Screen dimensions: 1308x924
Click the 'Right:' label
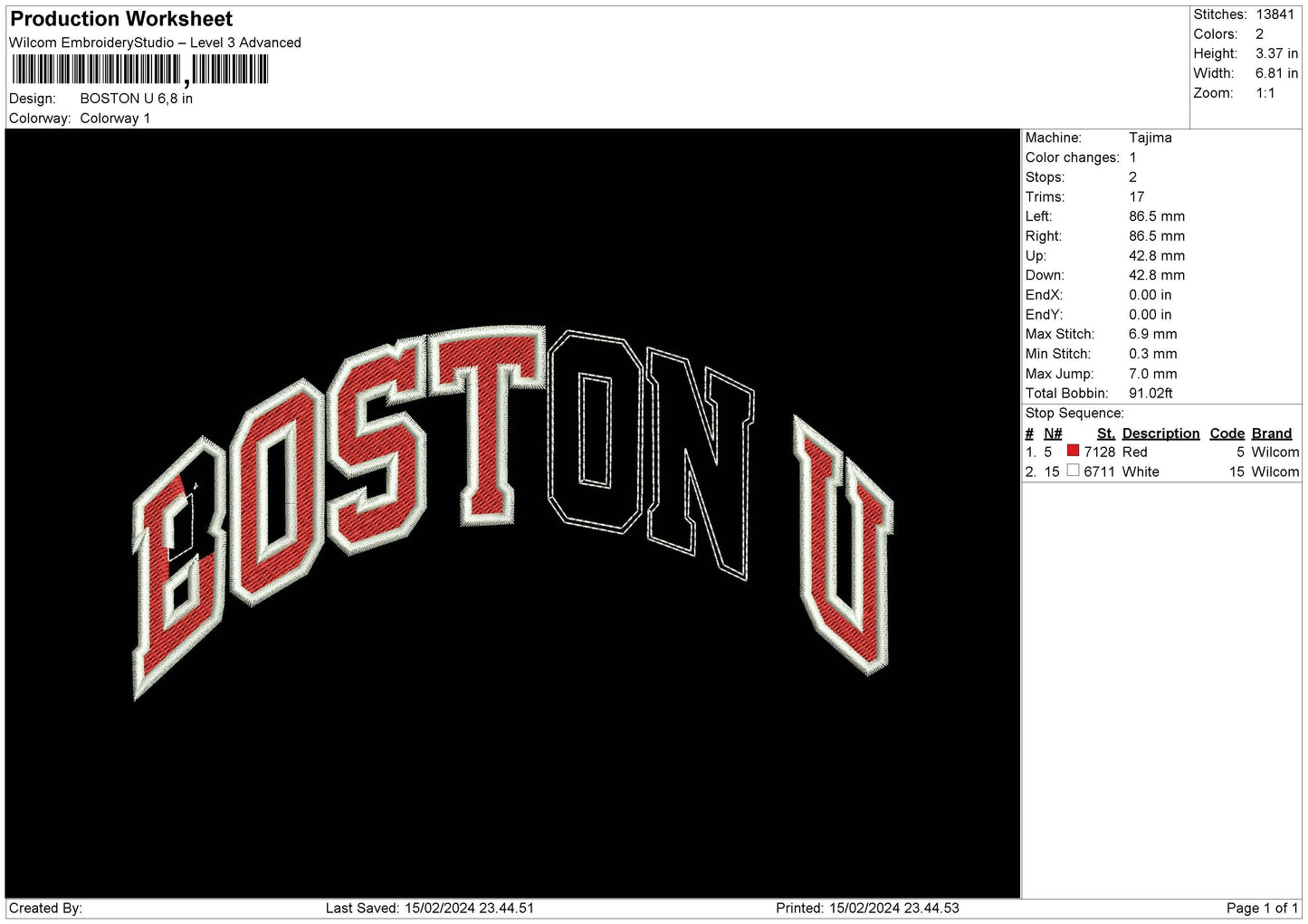[1043, 236]
